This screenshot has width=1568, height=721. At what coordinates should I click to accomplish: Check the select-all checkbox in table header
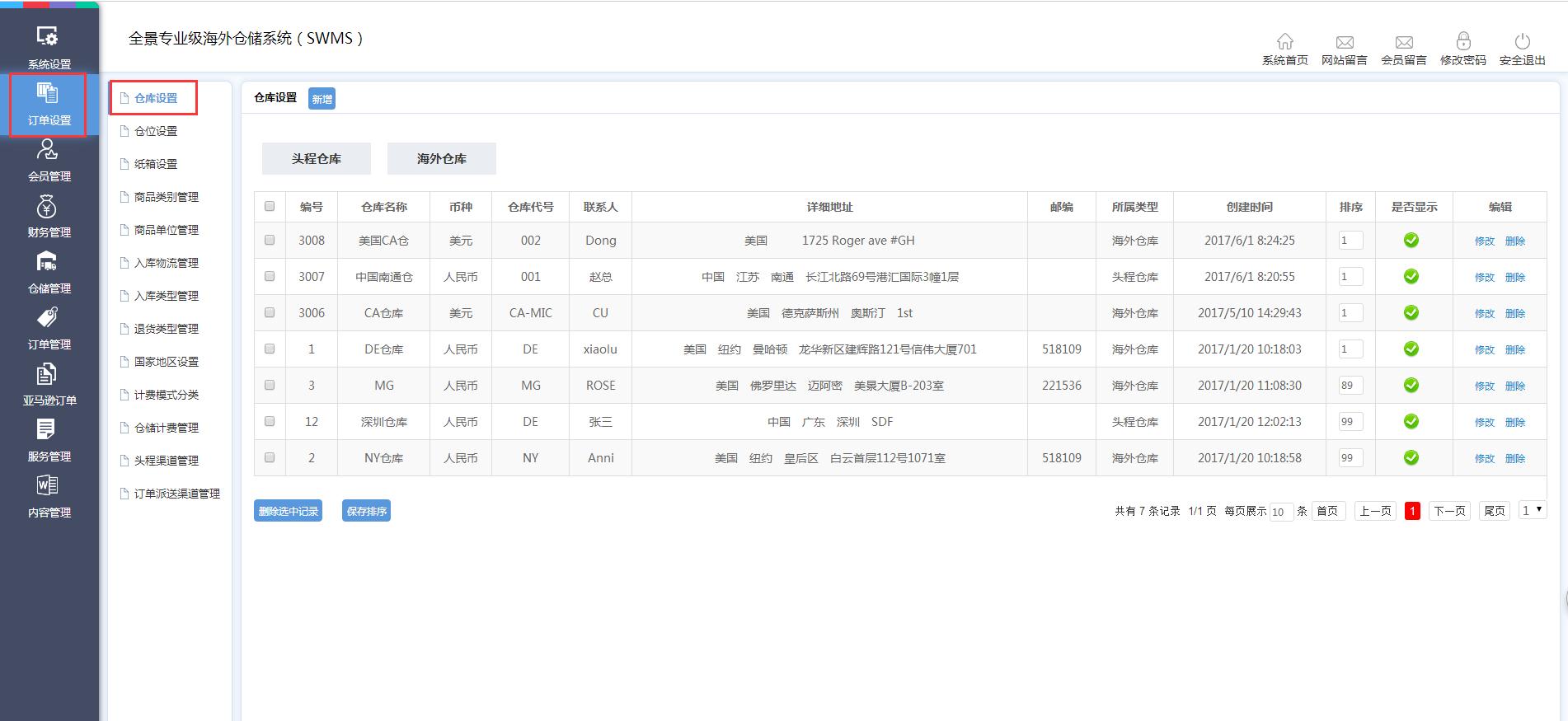(x=270, y=207)
